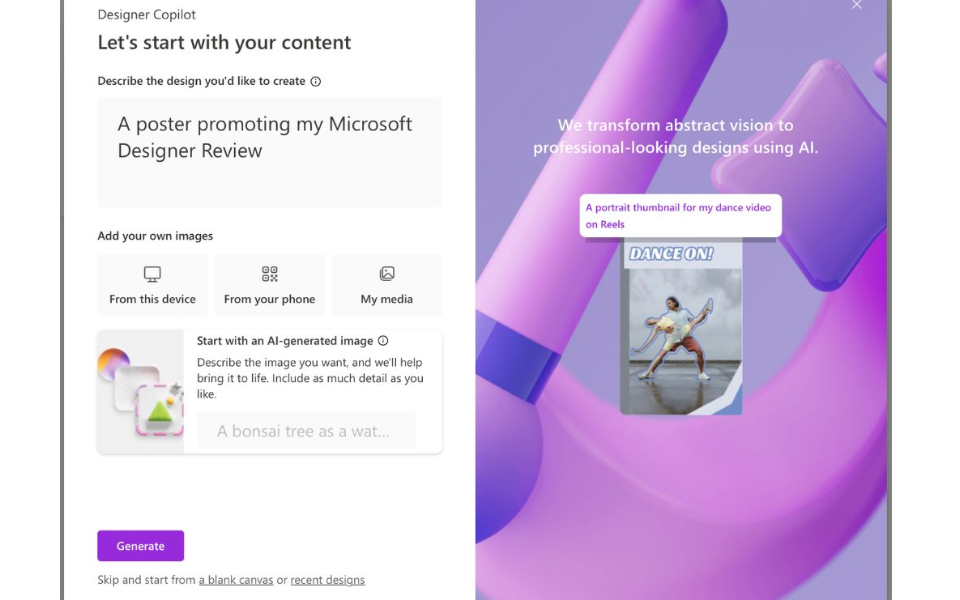
Task: Click the monitor upload icon above "From this device"
Action: coord(152,272)
